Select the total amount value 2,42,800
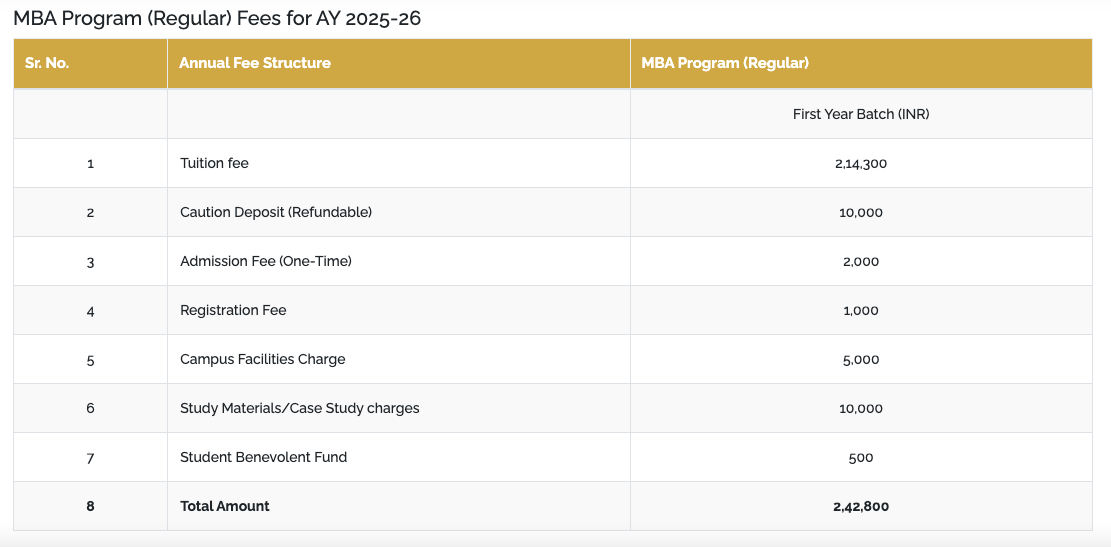The image size is (1111, 547). 860,506
